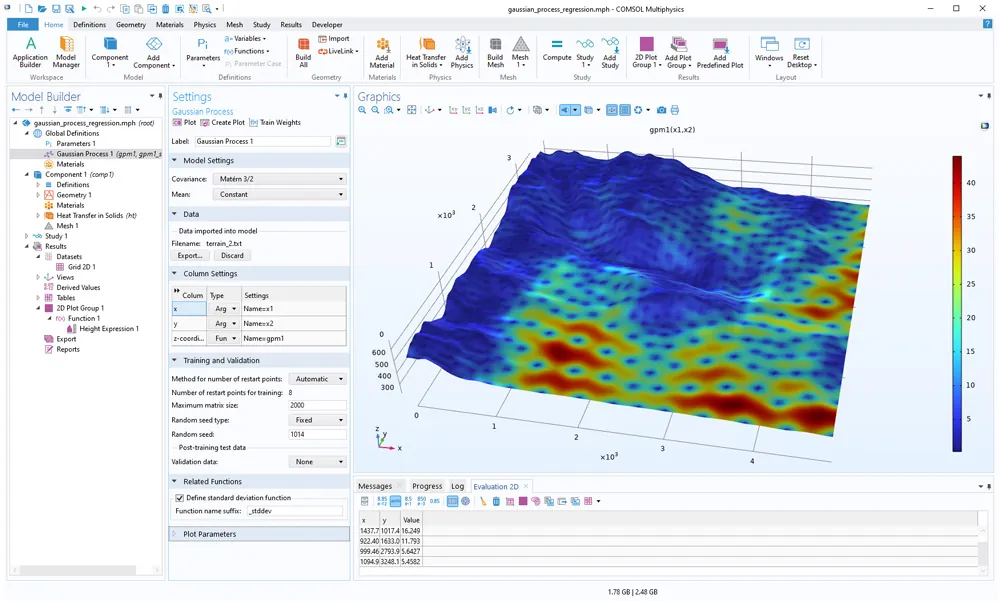The width and height of the screenshot is (1000, 601).
Task: Toggle Define standard deviation function checkbox
Action: point(180,497)
